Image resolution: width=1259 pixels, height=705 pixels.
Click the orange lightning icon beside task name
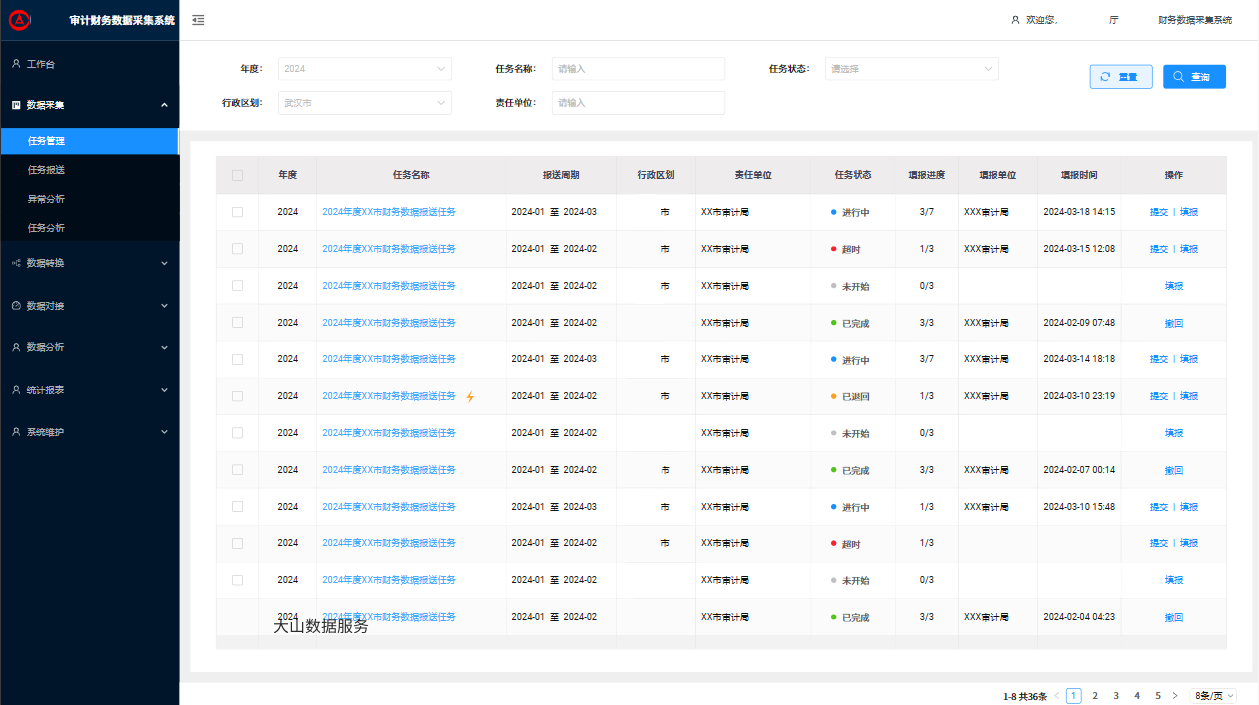(470, 396)
